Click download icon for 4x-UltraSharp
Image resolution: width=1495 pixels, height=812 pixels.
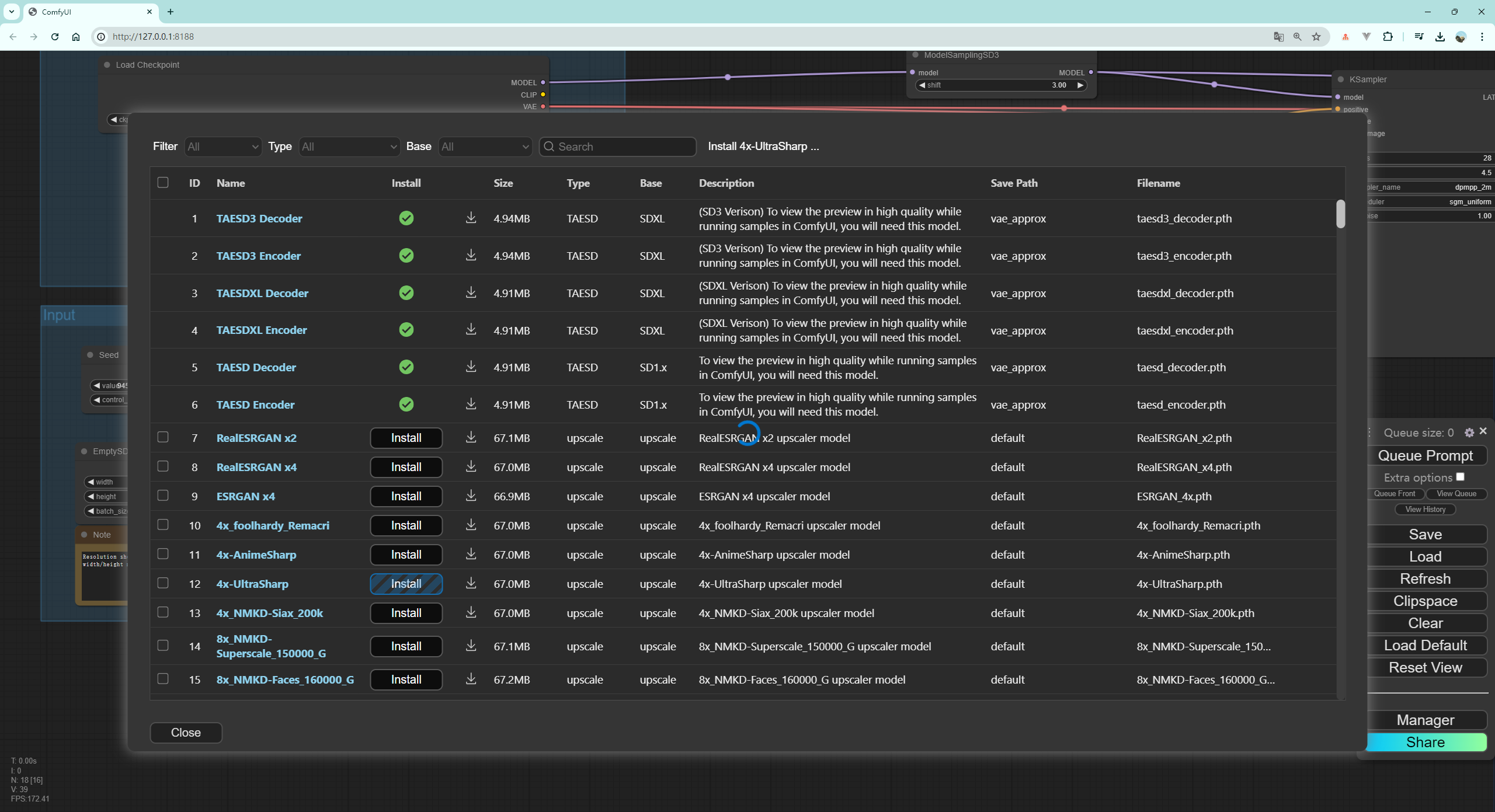click(471, 584)
